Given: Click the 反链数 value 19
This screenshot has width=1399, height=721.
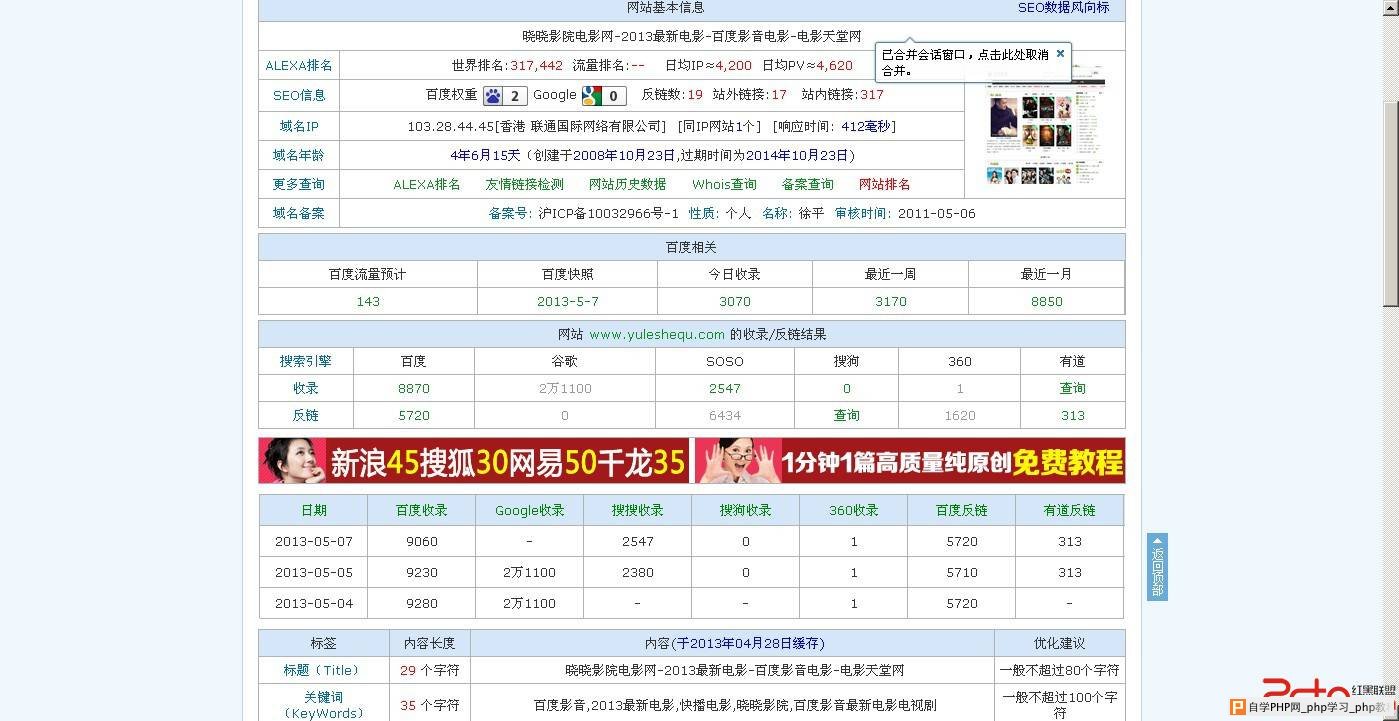Looking at the screenshot, I should coord(695,95).
